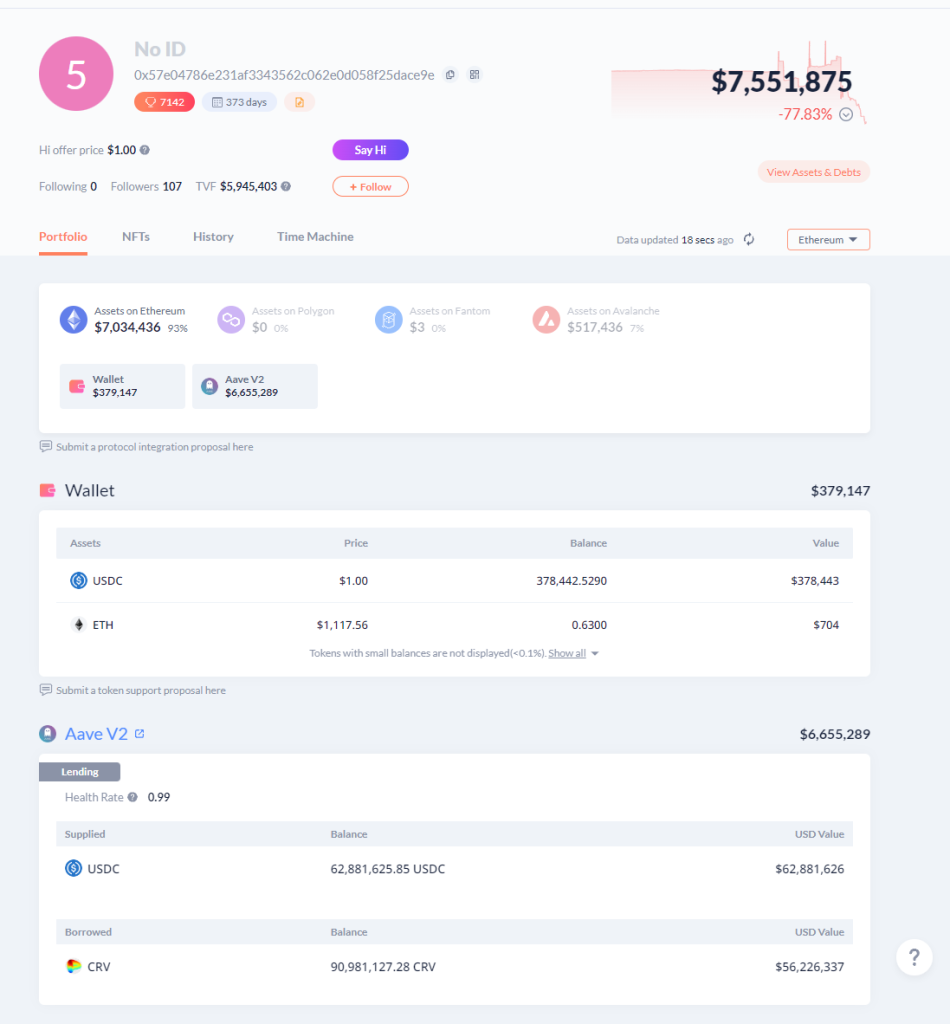Click the Say Hi button

click(370, 150)
